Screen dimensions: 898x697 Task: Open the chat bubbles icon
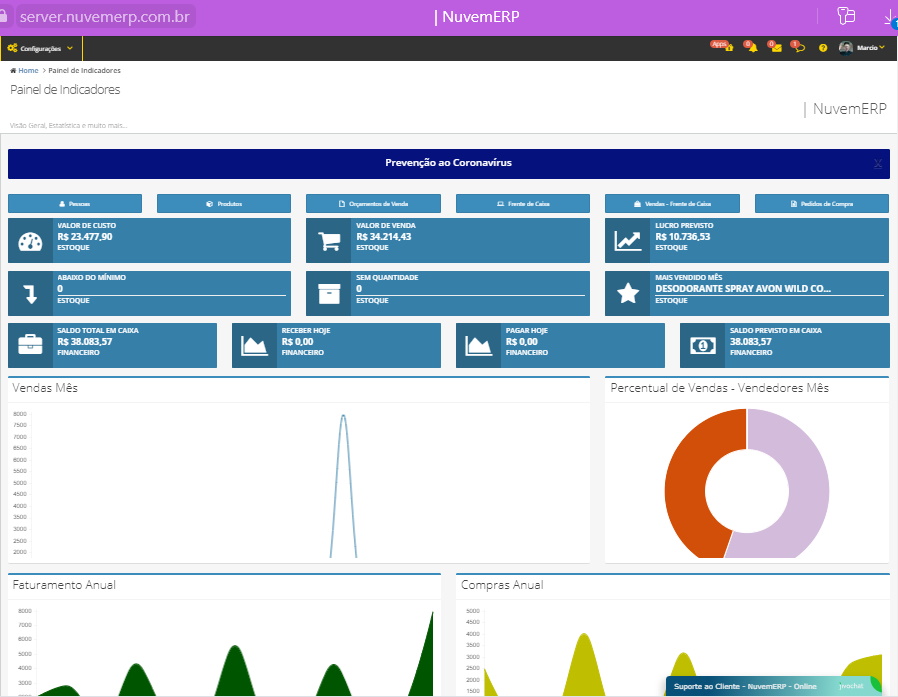click(799, 48)
